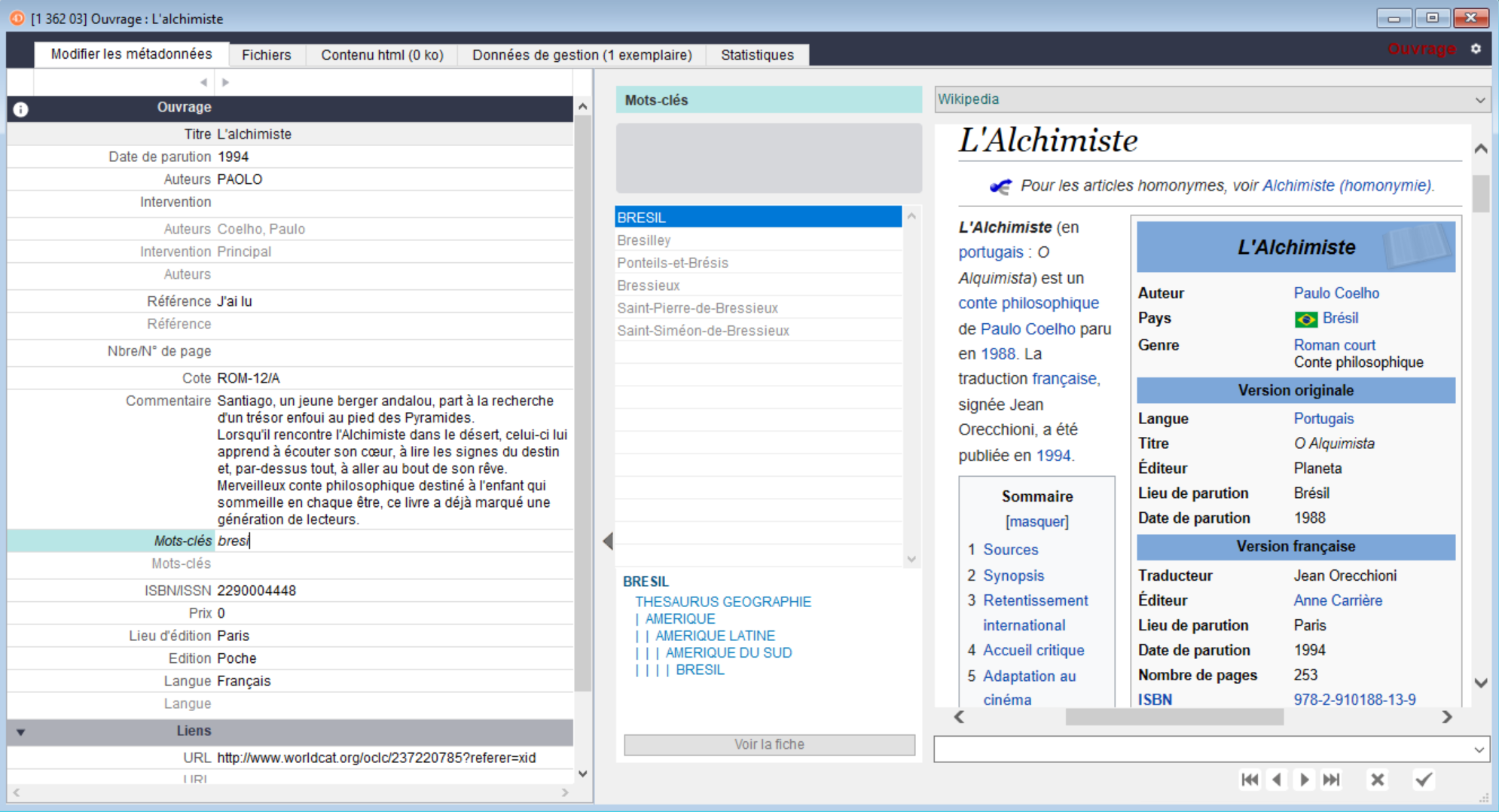Image resolution: width=1499 pixels, height=812 pixels.
Task: Open the Accueil critique section link
Action: click(x=1033, y=650)
